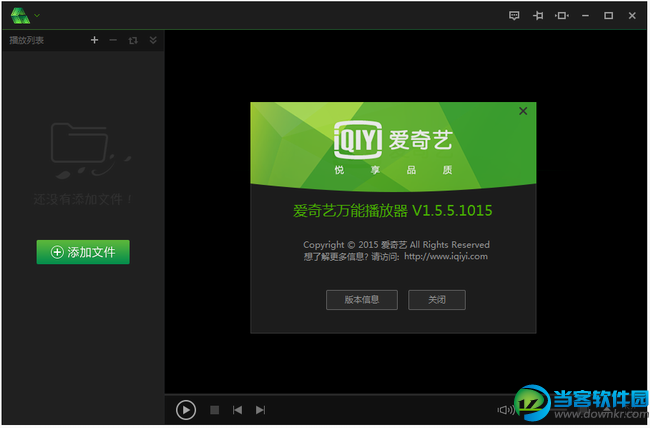Skip to the next track
Screen dimensions: 650x428
point(260,410)
